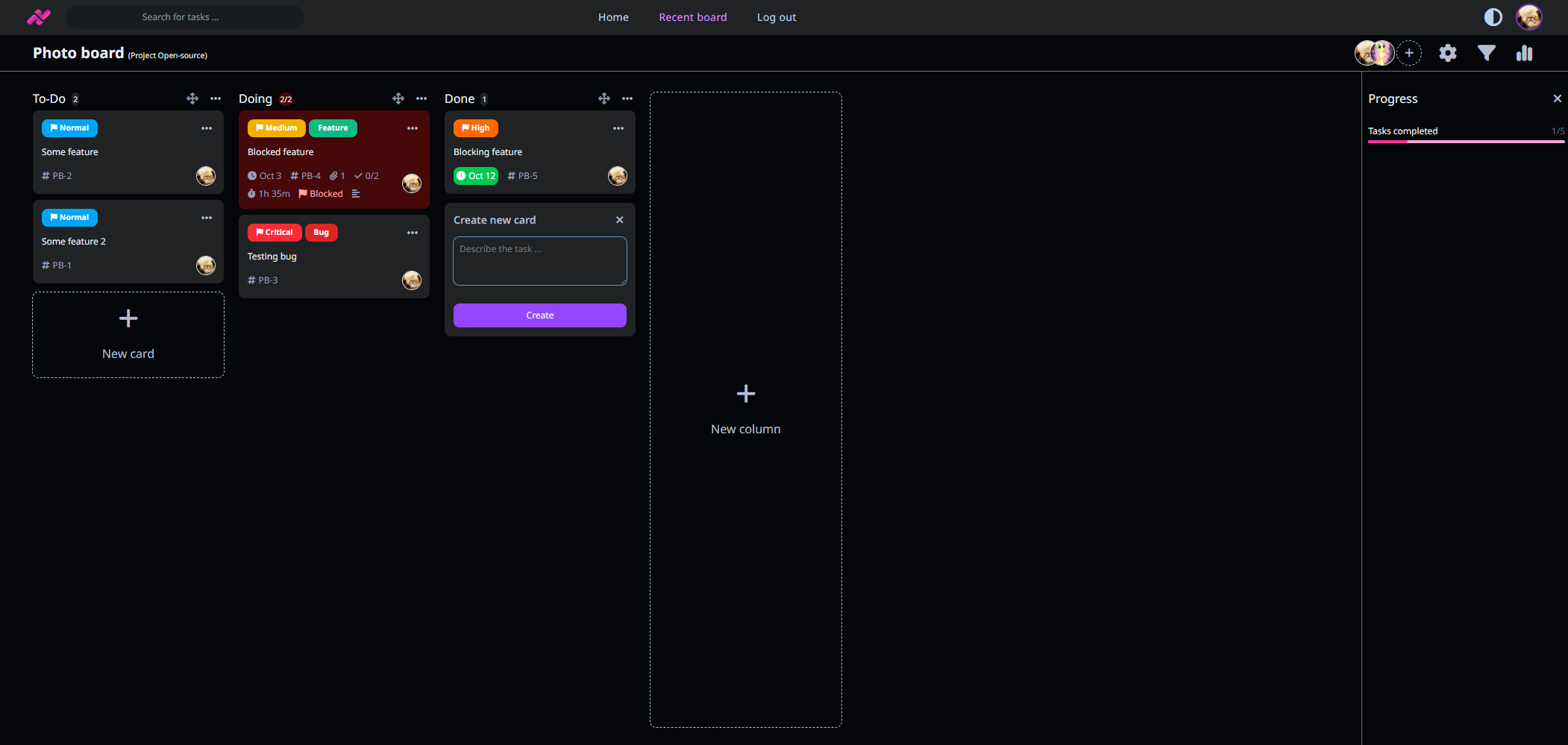The width and height of the screenshot is (1568, 745).
Task: Click the app logo in the top-left
Action: (37, 16)
